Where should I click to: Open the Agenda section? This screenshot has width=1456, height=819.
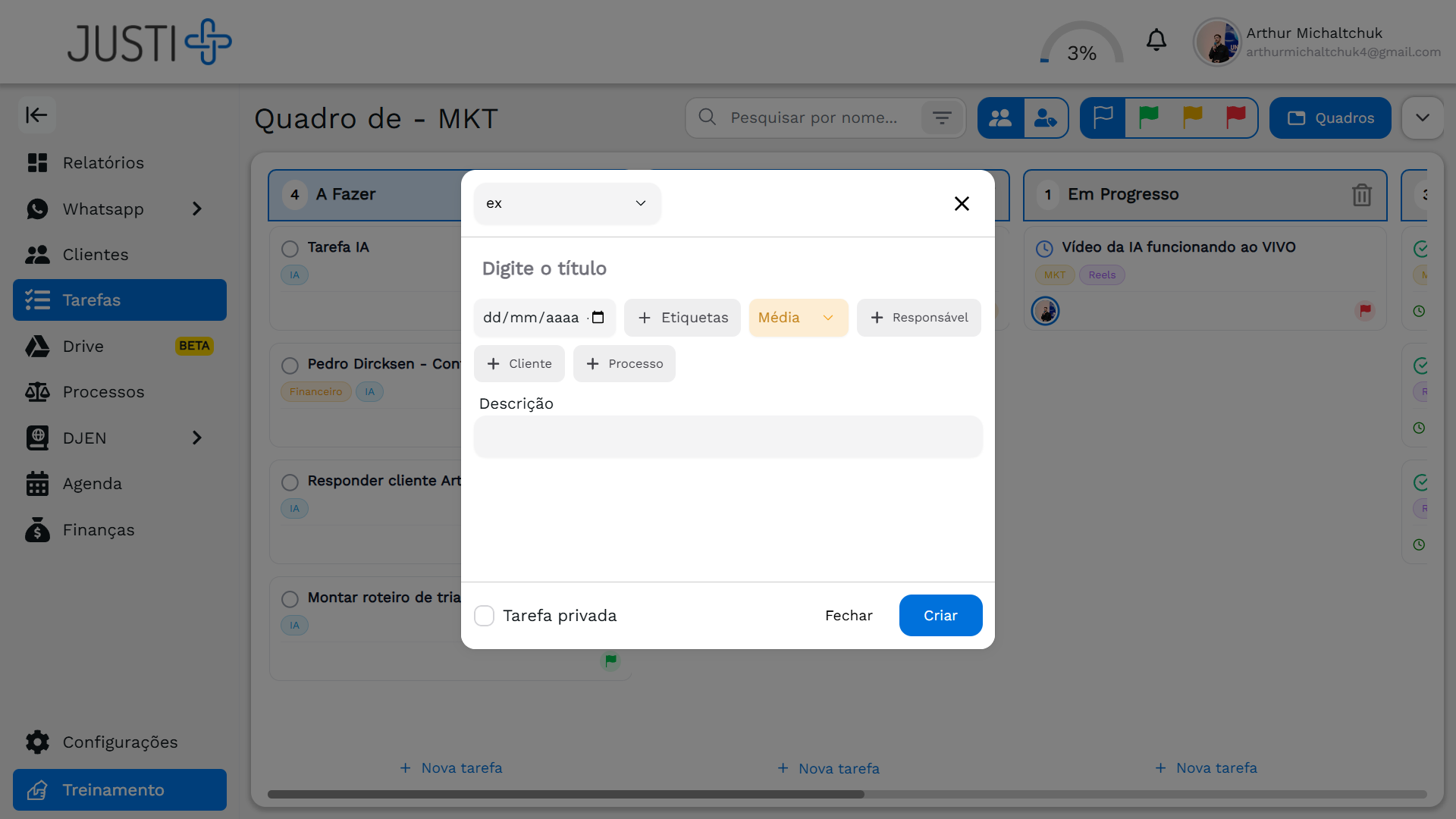93,483
